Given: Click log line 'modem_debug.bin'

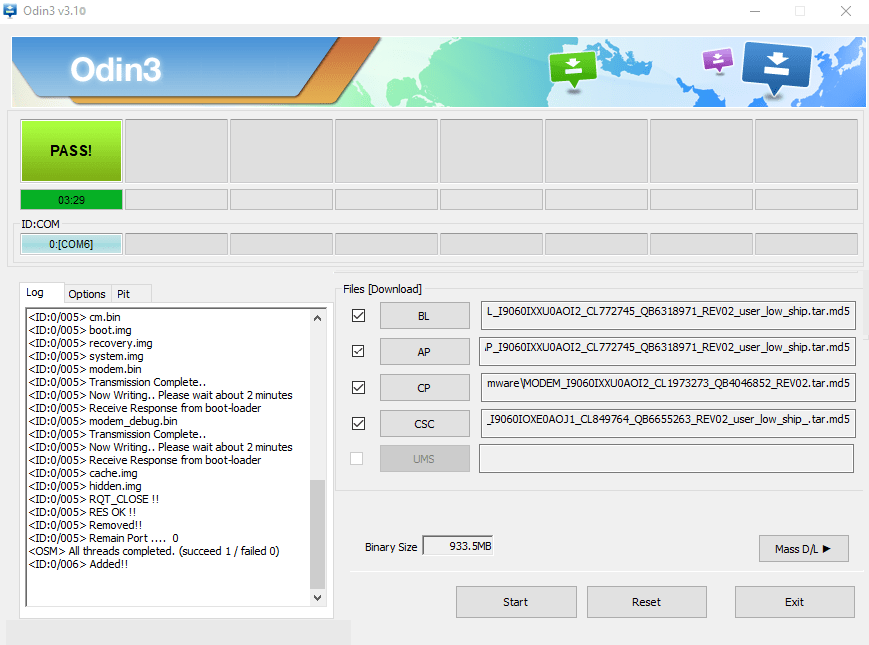Looking at the screenshot, I should click(x=103, y=421).
